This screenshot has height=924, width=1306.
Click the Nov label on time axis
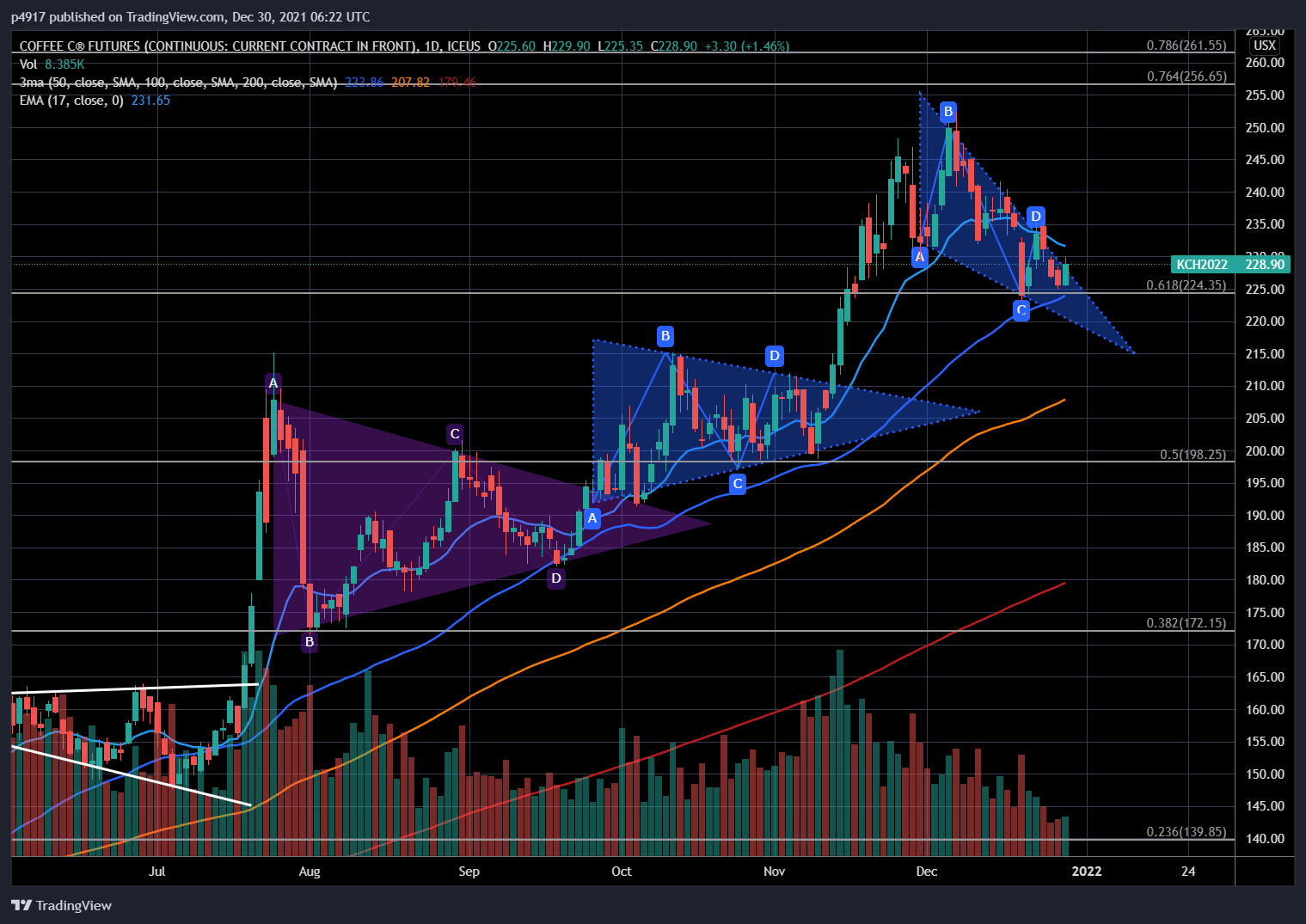[x=774, y=872]
